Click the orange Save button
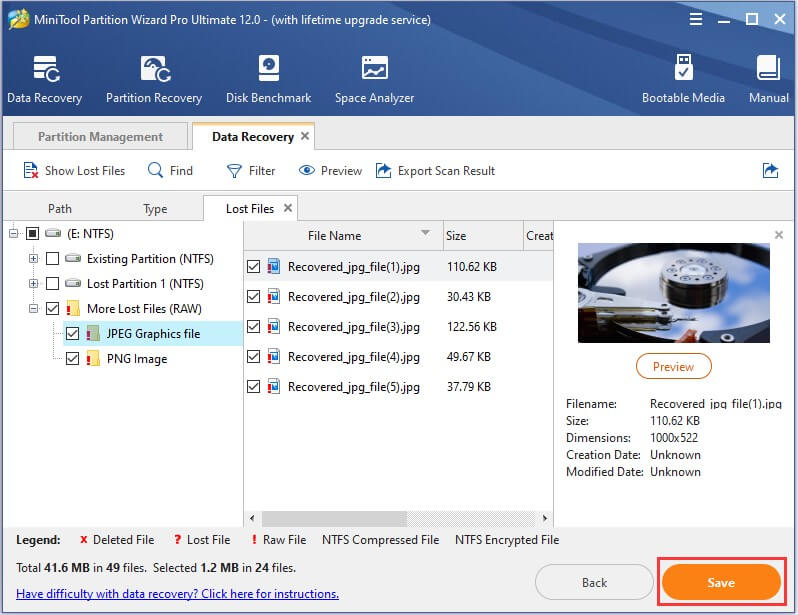Screen dimensions: 798x615 point(721,582)
